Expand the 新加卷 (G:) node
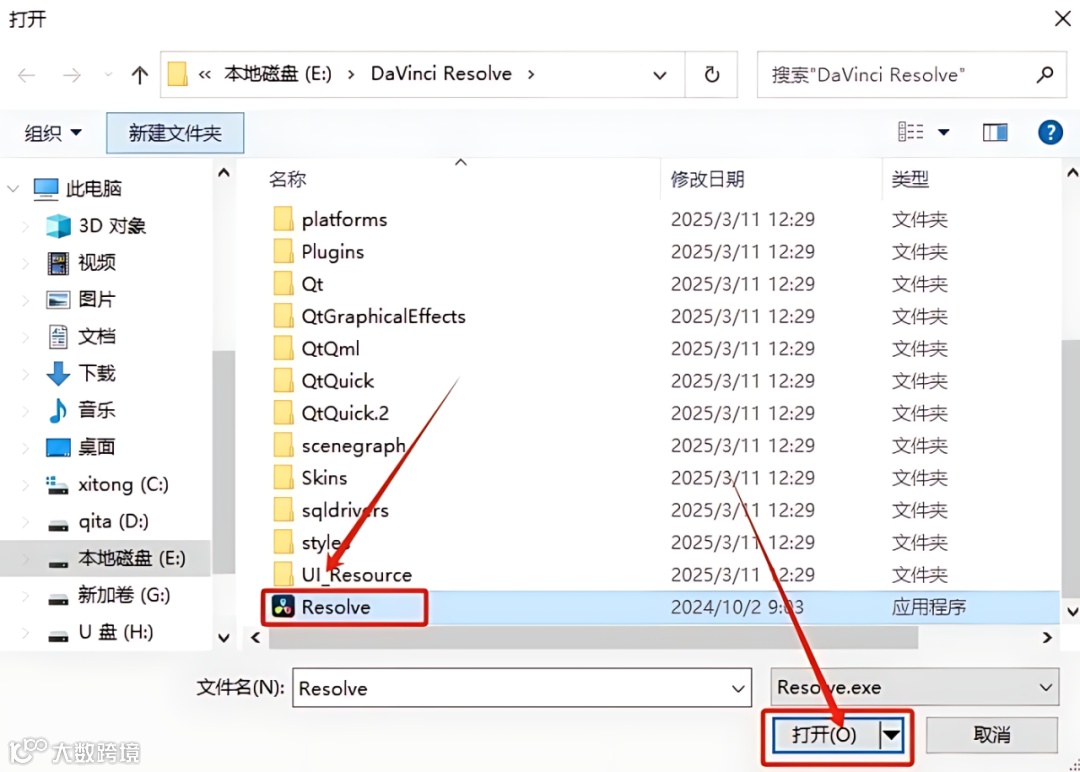The image size is (1080, 772). (25, 595)
